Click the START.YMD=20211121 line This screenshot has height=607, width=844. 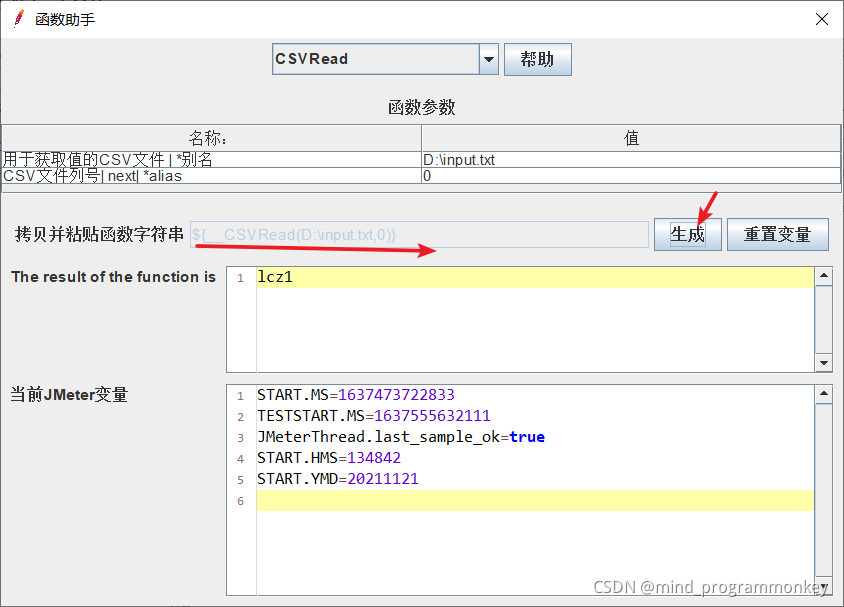[x=337, y=479]
